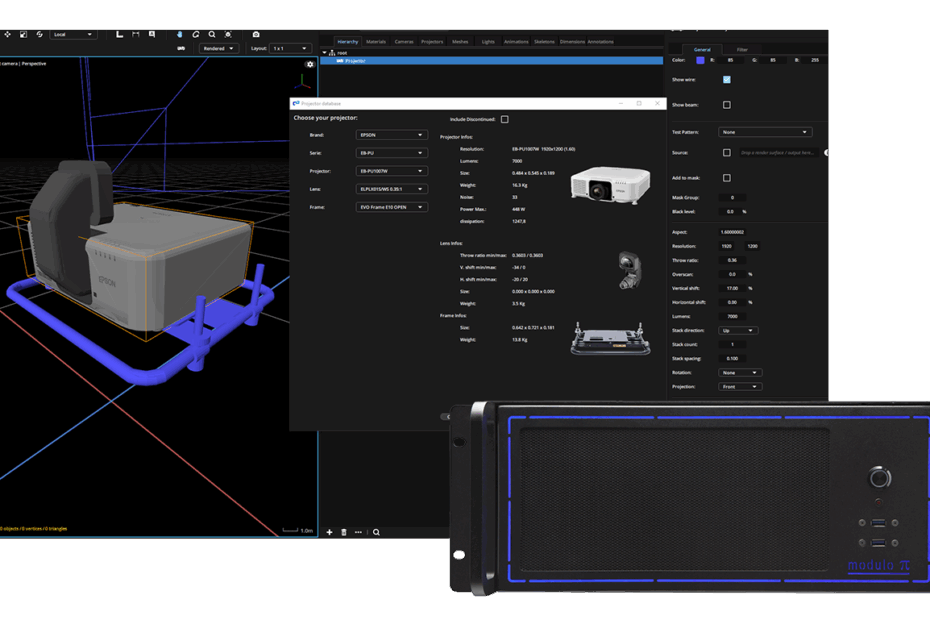Switch to the Cameras tab
The image size is (930, 620).
pos(404,42)
